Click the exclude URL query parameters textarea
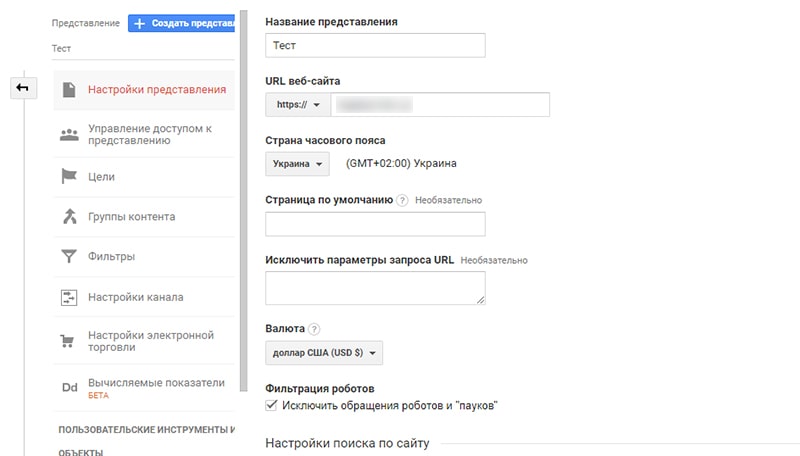This screenshot has height=456, width=800. click(375, 288)
